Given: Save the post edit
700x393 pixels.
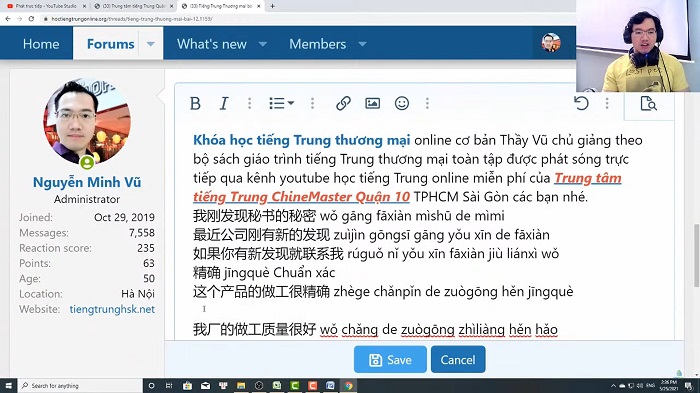Looking at the screenshot, I should (x=390, y=360).
